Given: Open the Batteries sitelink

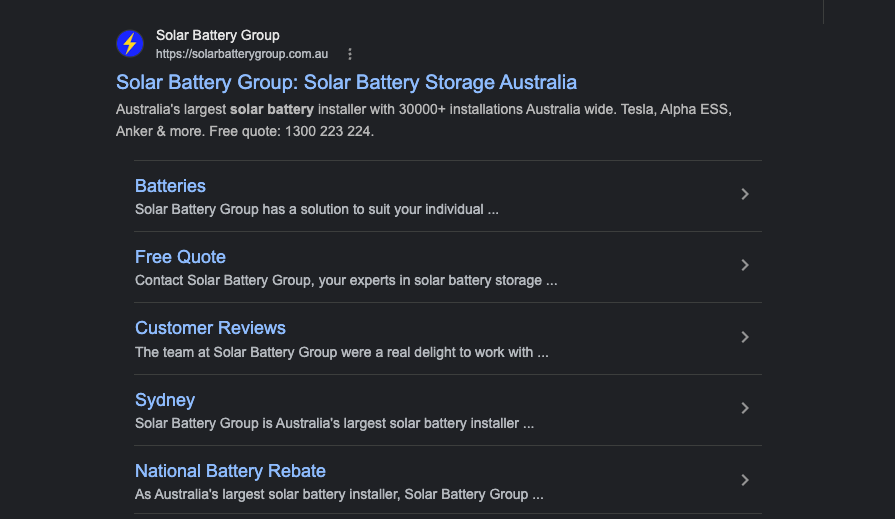Looking at the screenshot, I should coord(170,186).
